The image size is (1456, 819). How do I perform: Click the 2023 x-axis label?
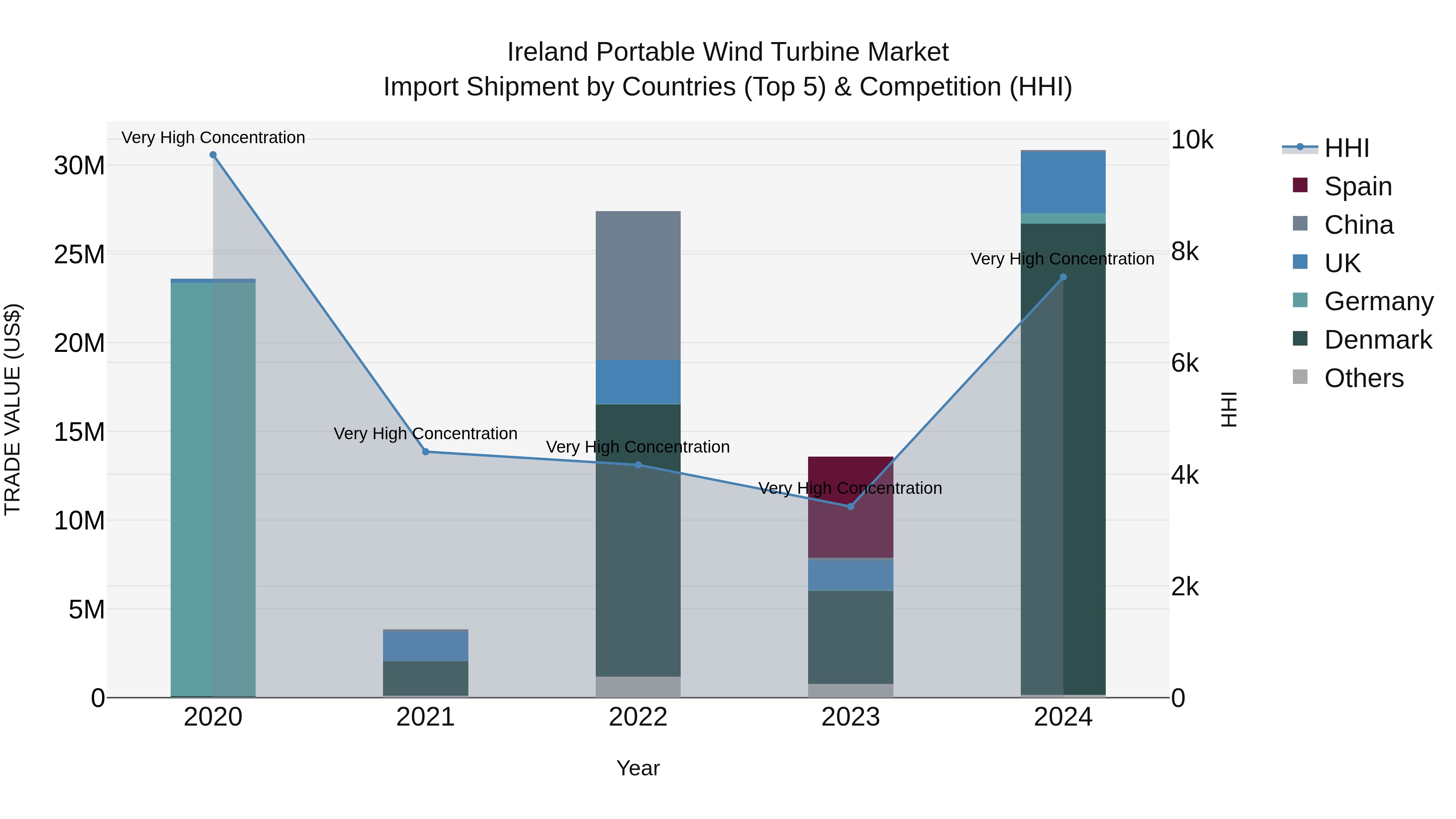pos(851,717)
